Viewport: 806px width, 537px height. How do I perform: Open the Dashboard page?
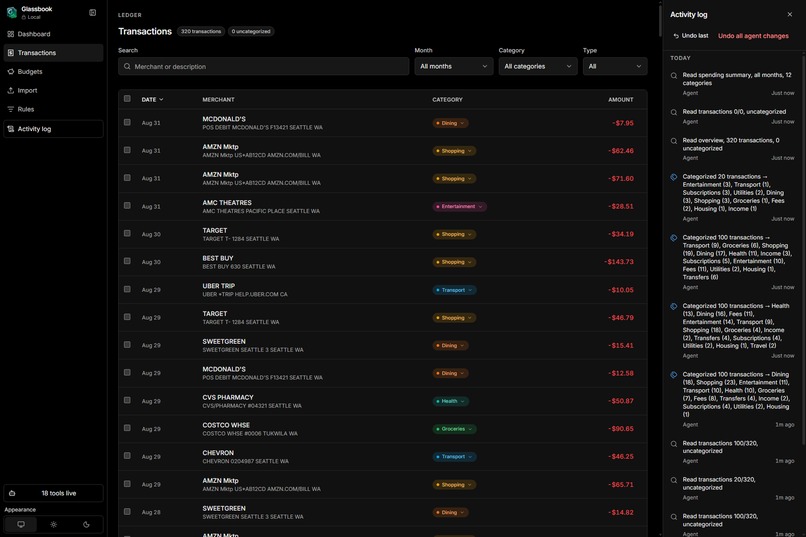[x=53, y=34]
